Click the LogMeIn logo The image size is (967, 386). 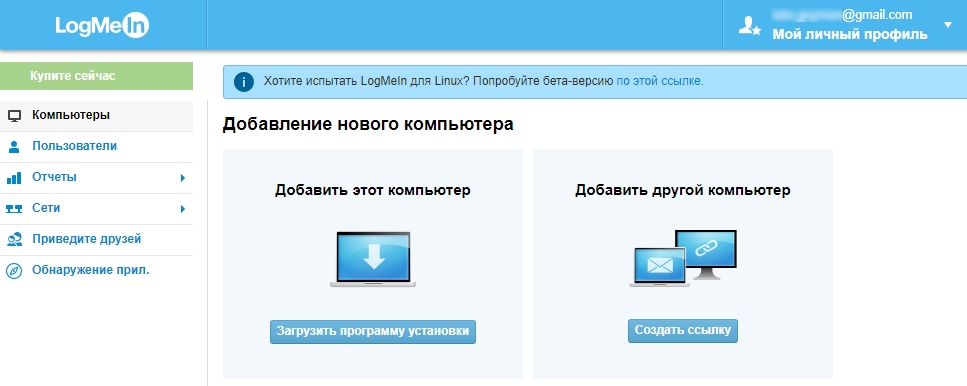102,25
